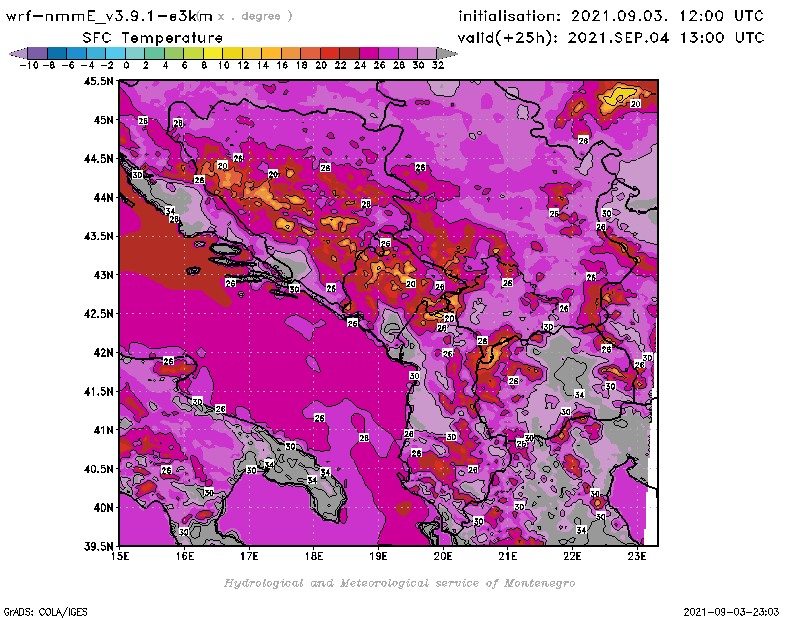
Task: Click the dark red 22 to 24 legend swatch
Action: click(x=349, y=53)
